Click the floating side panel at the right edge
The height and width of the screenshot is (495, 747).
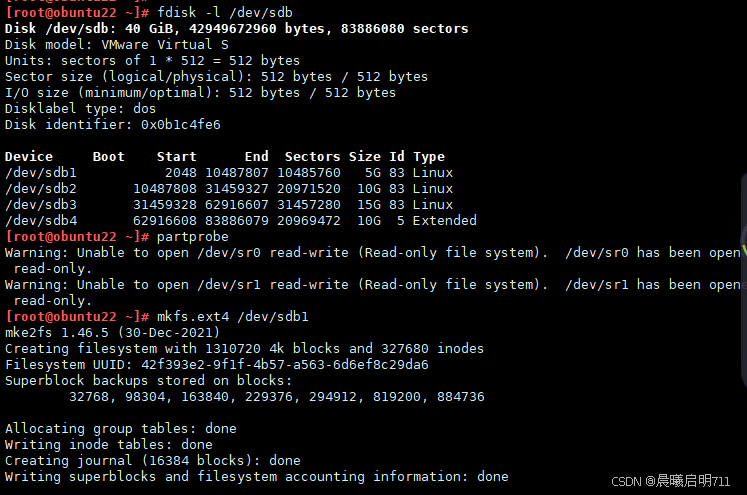(x=744, y=281)
